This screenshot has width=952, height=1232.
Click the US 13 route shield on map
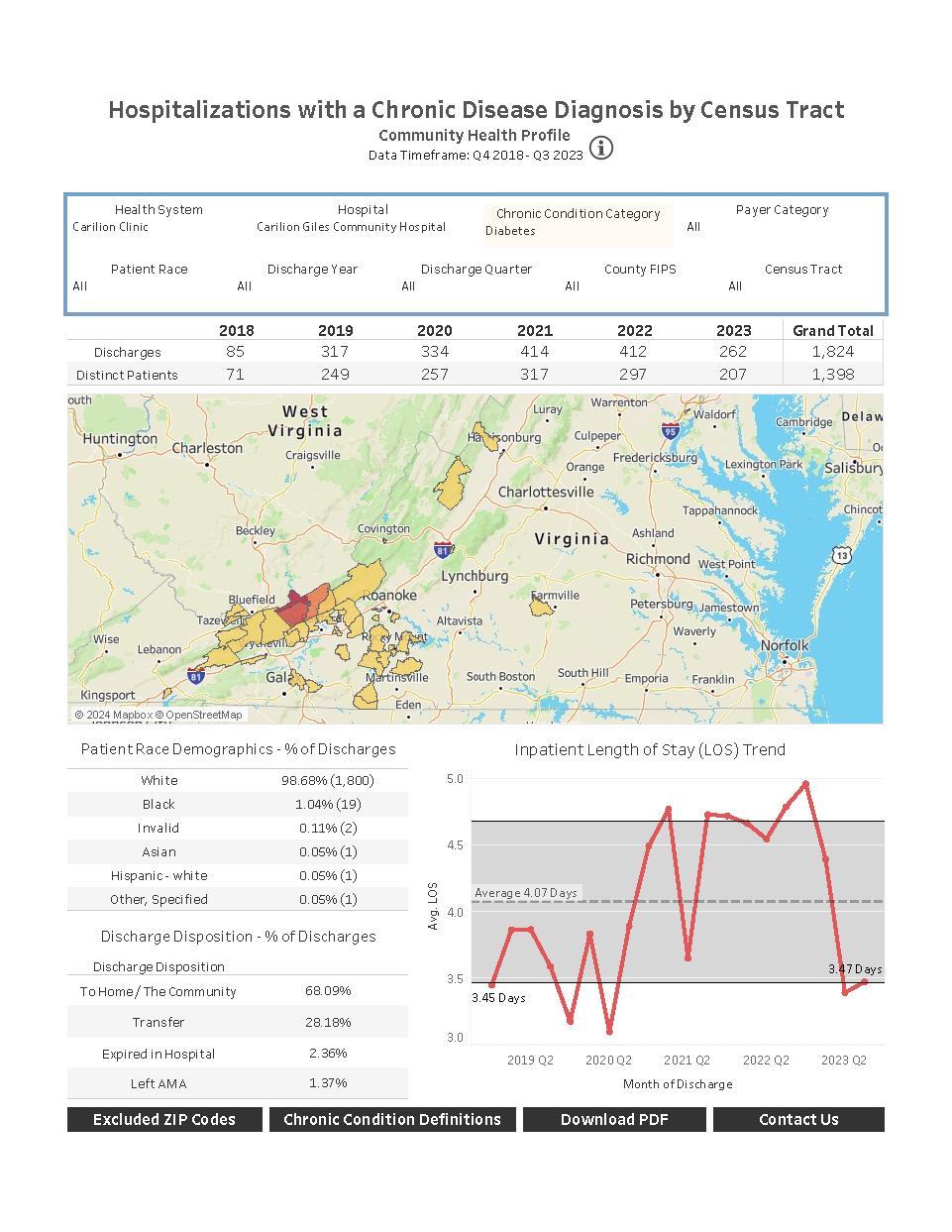tap(841, 555)
